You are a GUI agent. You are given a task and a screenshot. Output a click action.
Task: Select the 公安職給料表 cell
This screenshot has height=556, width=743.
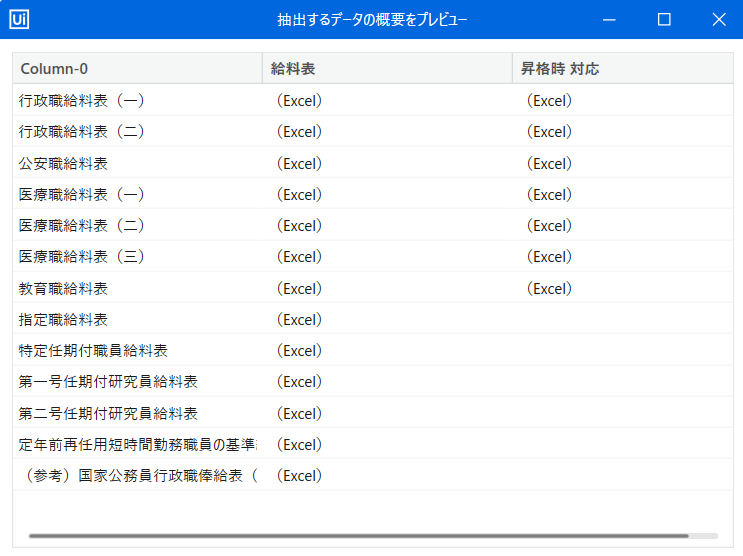click(x=137, y=164)
